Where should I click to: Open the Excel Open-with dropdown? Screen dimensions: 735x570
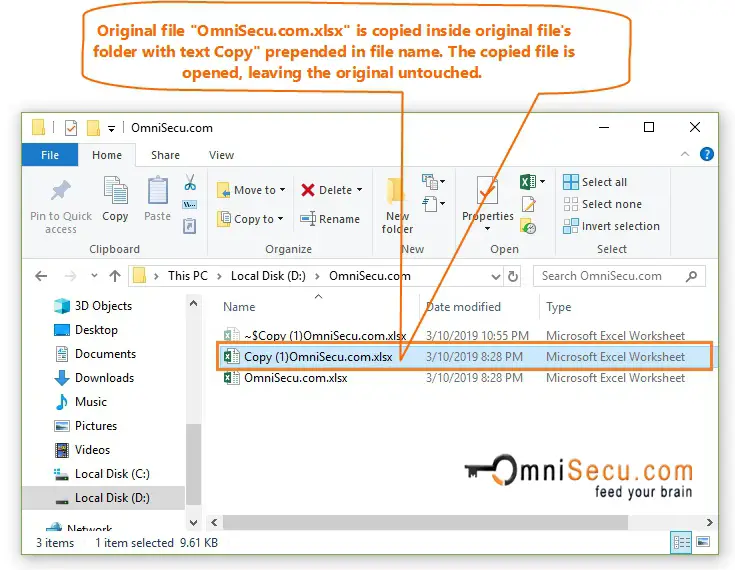tap(542, 181)
